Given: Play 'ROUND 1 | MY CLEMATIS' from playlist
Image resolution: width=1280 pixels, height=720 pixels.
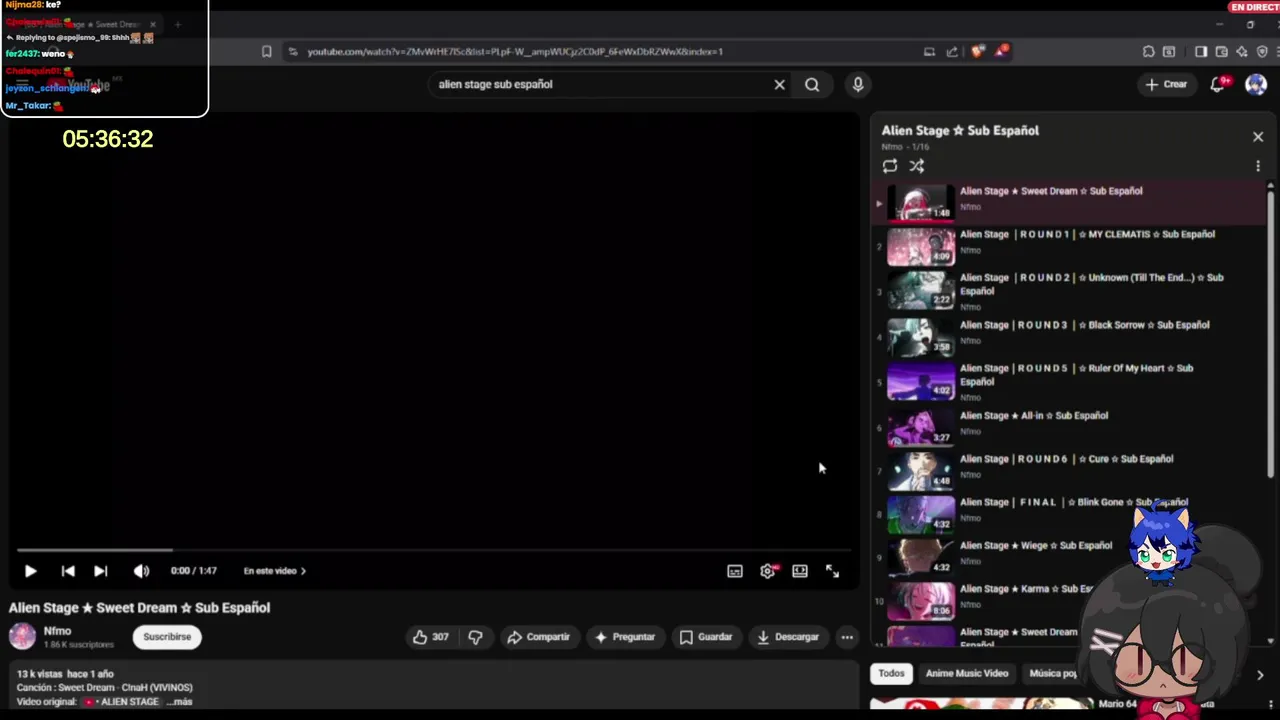Looking at the screenshot, I should 1070,246.
